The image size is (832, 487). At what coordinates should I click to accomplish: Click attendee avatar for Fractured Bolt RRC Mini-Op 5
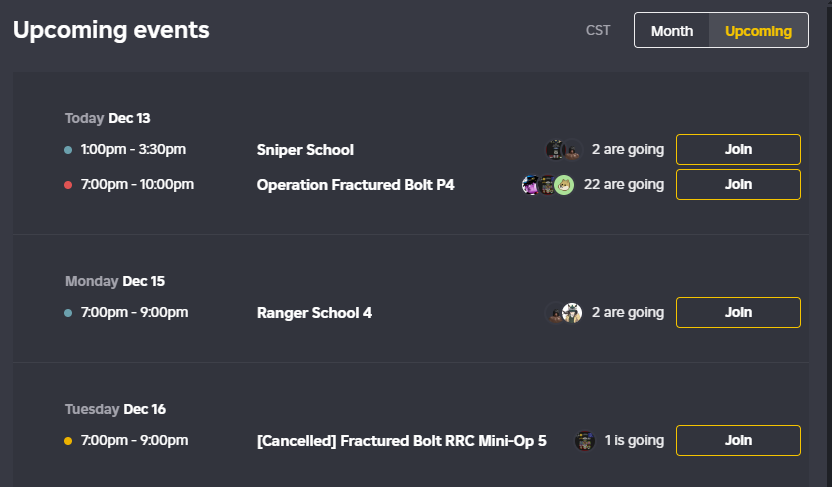[x=585, y=441]
